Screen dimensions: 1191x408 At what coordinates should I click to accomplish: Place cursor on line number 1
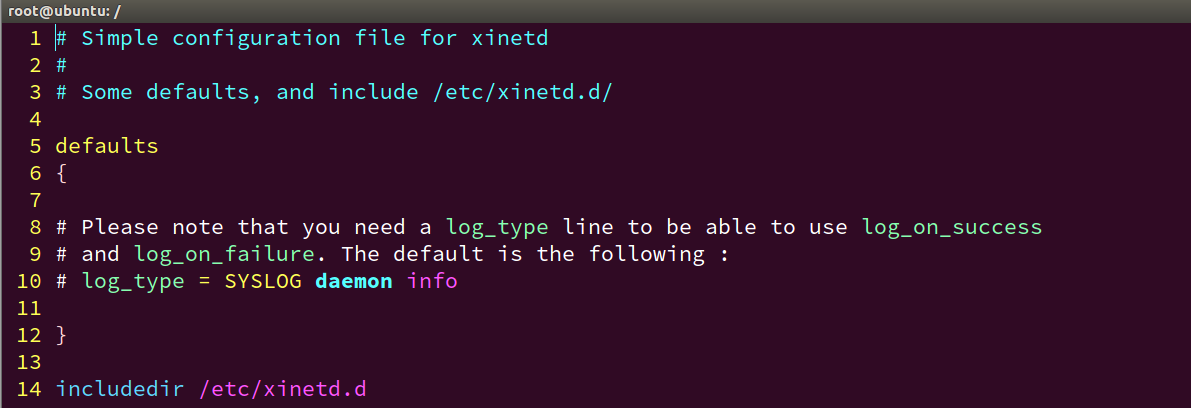click(35, 38)
